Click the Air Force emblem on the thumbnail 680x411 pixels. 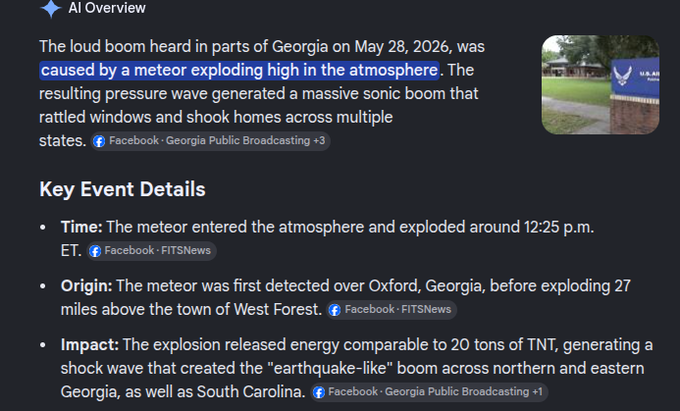[x=622, y=75]
